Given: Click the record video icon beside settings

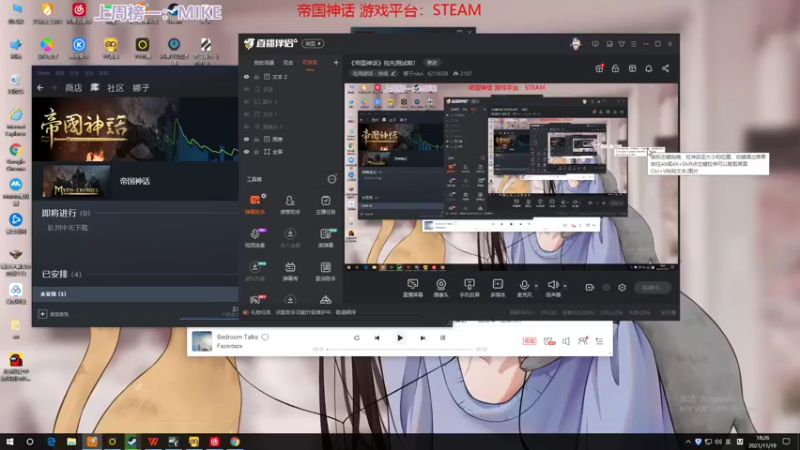Looking at the screenshot, I should point(589,288).
